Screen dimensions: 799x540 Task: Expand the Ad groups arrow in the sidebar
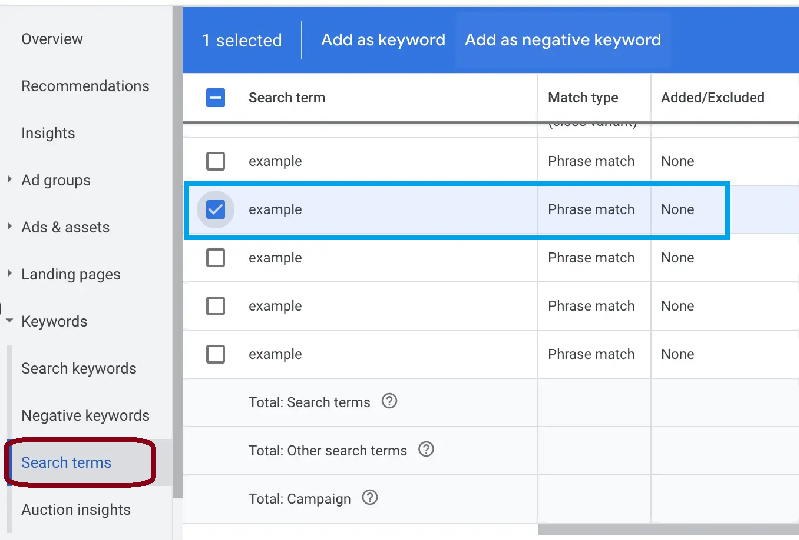(10, 179)
